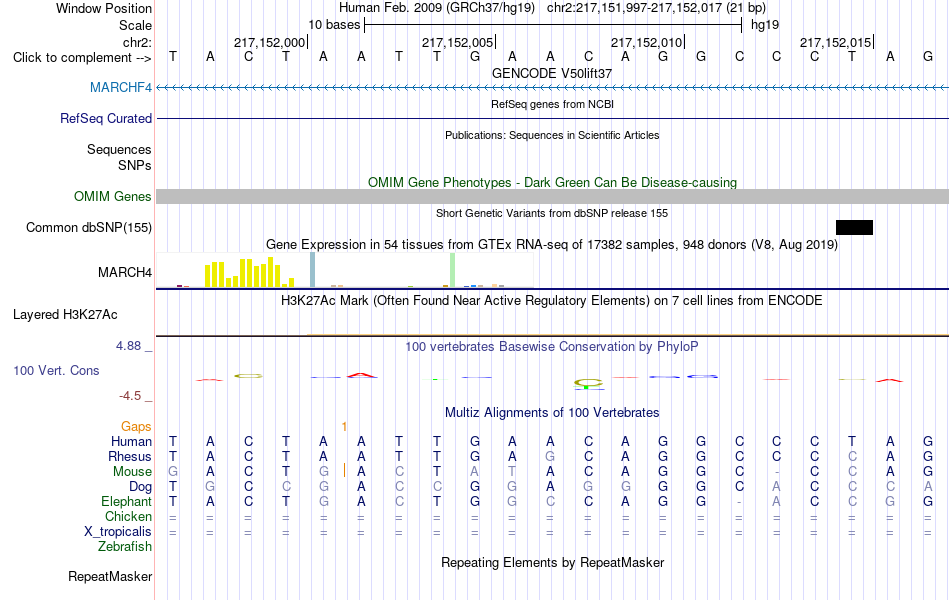Screen dimensions: 950x600
Task: Open the H3K27Ac Mark track title
Action: coord(552,301)
